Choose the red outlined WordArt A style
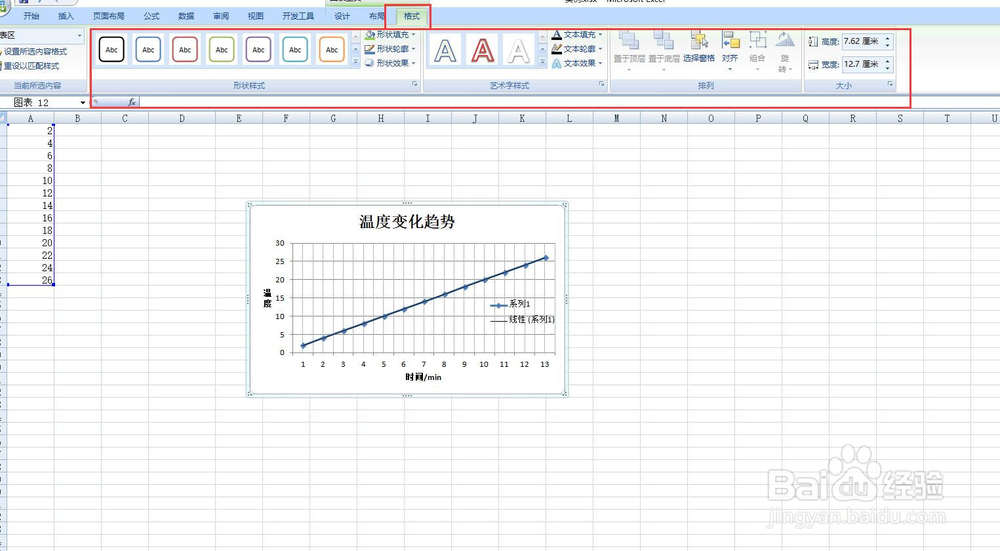The height and width of the screenshot is (551, 1000). (482, 50)
